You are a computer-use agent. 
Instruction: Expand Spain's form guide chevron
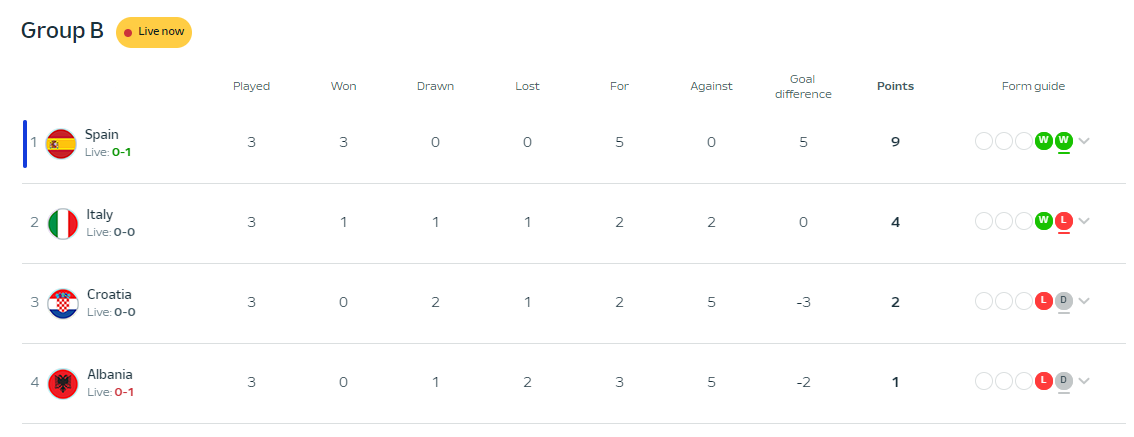pyautogui.click(x=1083, y=141)
